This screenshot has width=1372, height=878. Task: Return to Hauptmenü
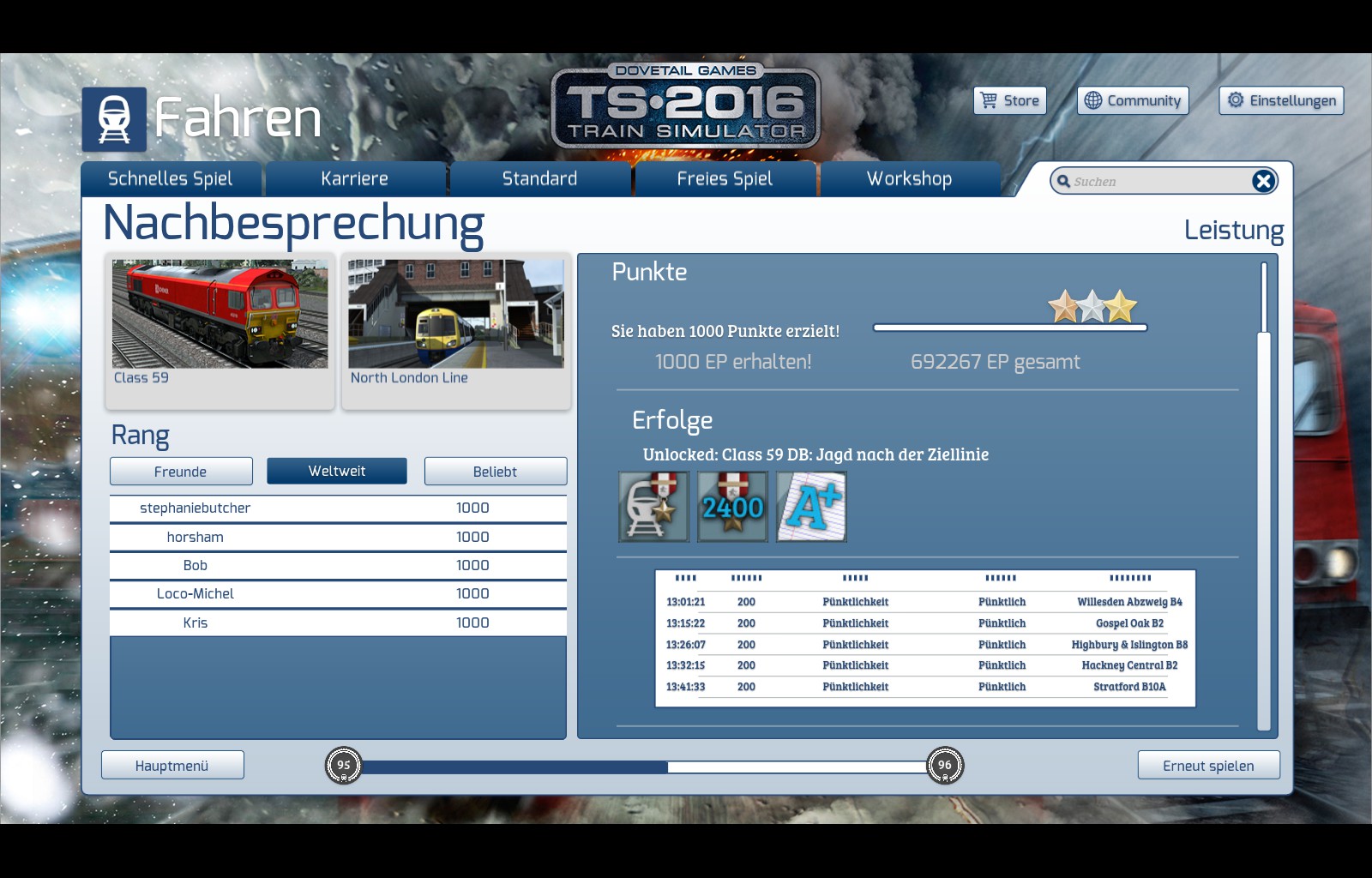coord(172,766)
